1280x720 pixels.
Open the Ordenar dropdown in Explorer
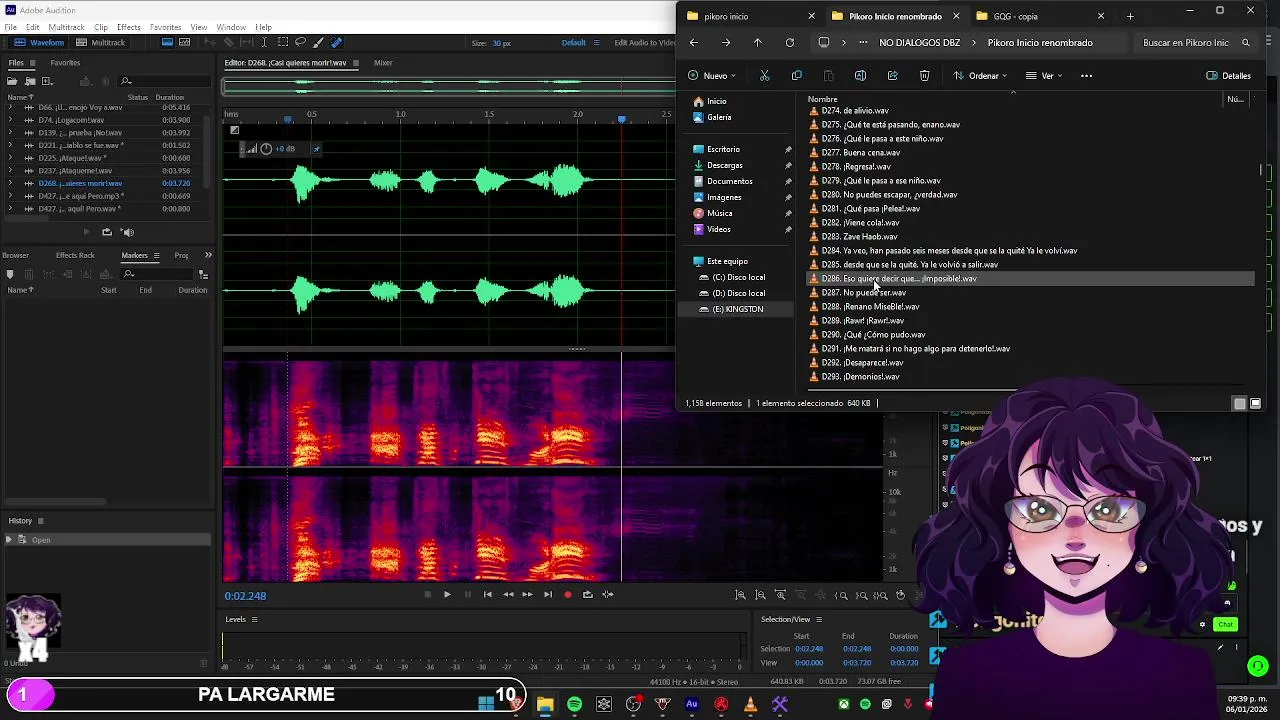(980, 76)
